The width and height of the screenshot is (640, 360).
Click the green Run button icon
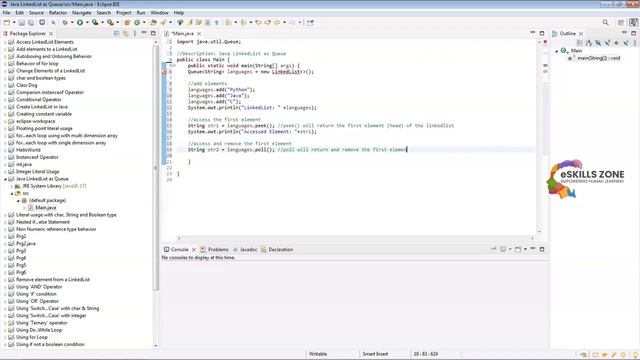pos(80,23)
